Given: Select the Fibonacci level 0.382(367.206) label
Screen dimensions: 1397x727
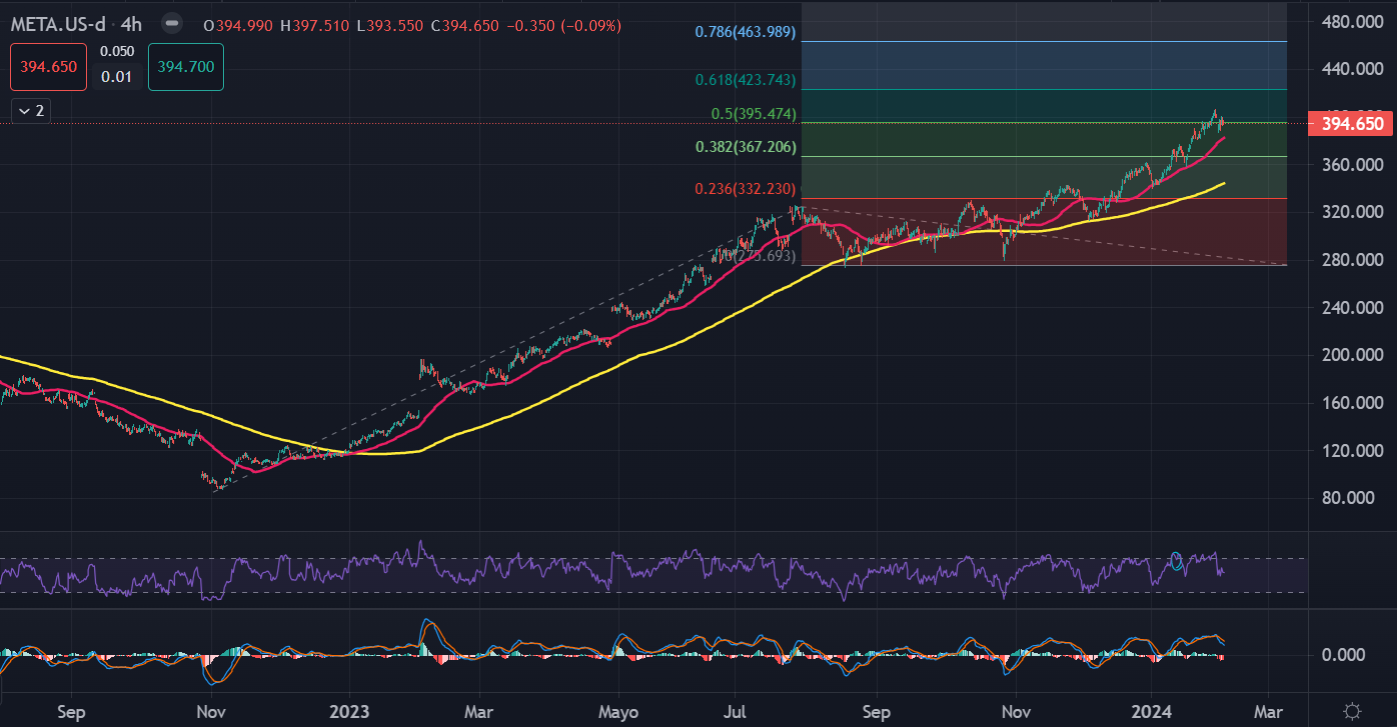Looking at the screenshot, I should point(746,147).
